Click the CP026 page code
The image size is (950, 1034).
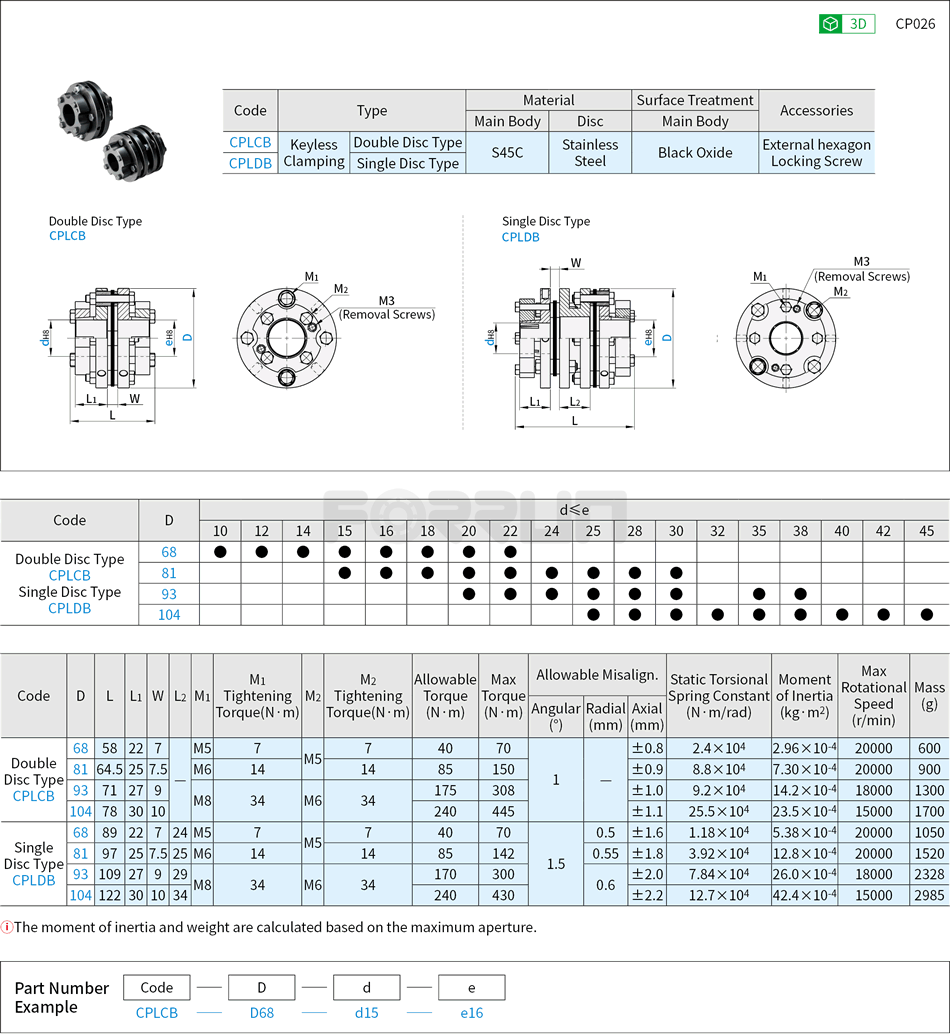point(915,24)
